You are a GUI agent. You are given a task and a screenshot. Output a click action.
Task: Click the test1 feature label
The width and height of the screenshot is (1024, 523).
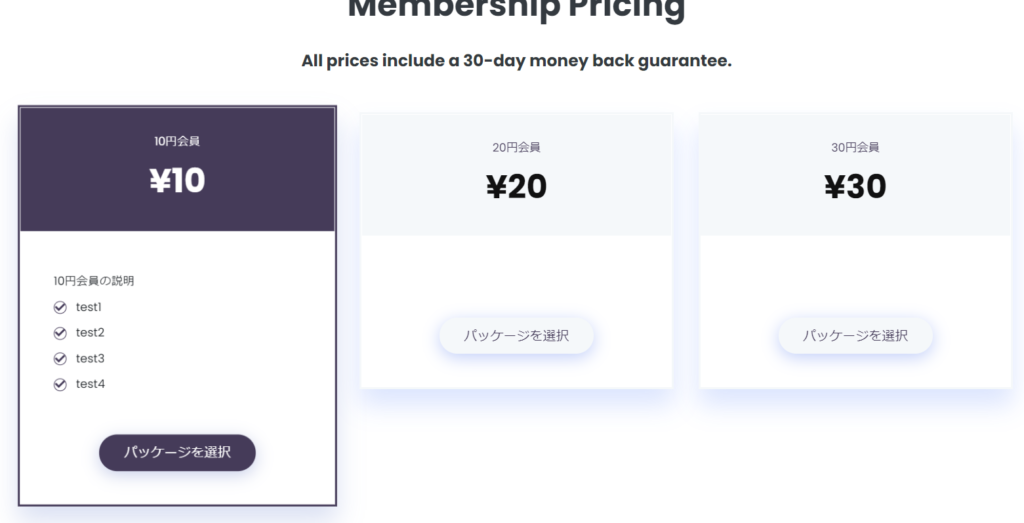[89, 307]
